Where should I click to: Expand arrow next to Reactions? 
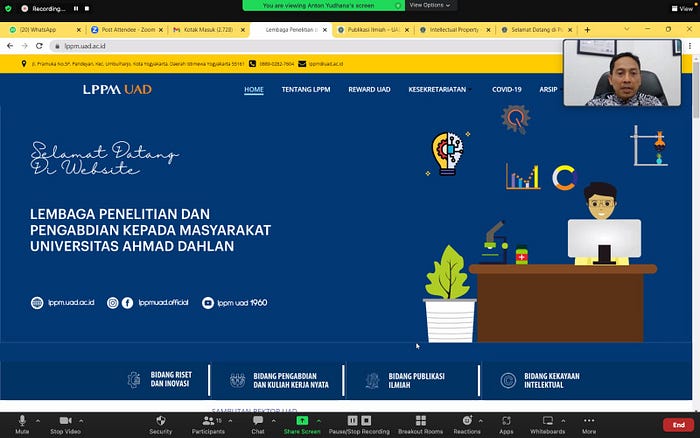[480, 421]
